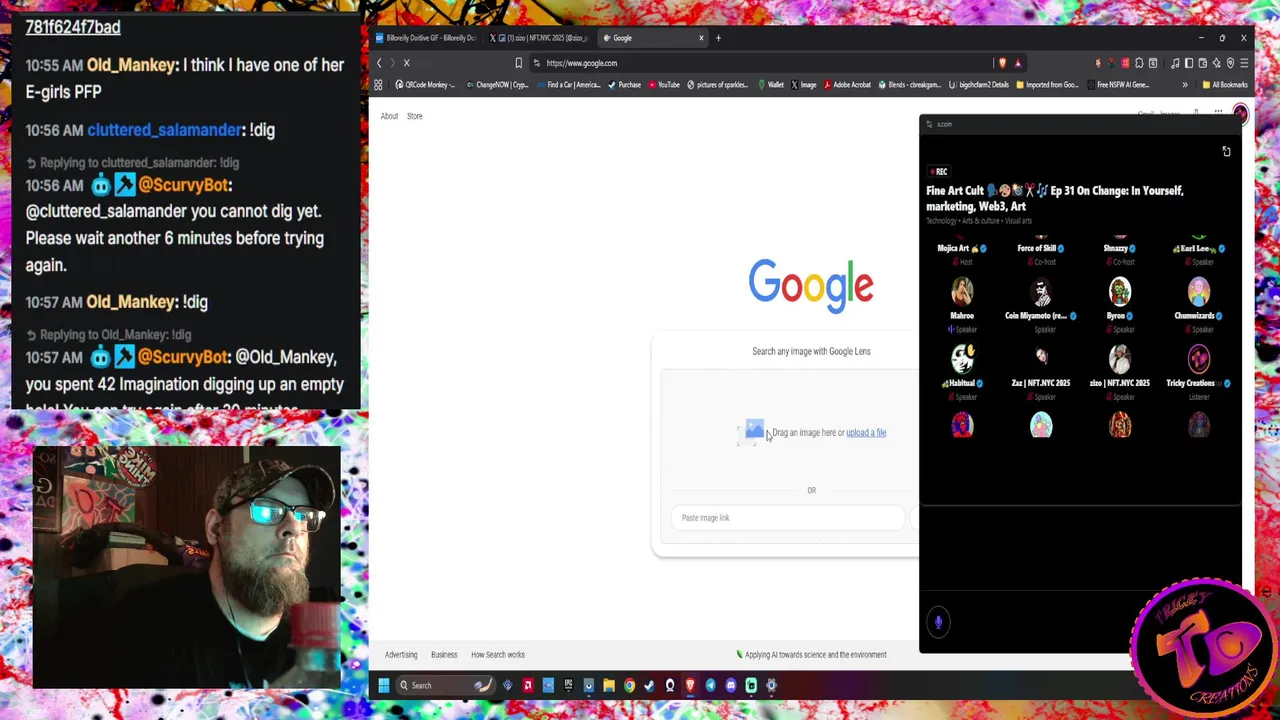This screenshot has width=1280, height=720.
Task: Expand the All Bookmarks folder
Action: click(1225, 85)
